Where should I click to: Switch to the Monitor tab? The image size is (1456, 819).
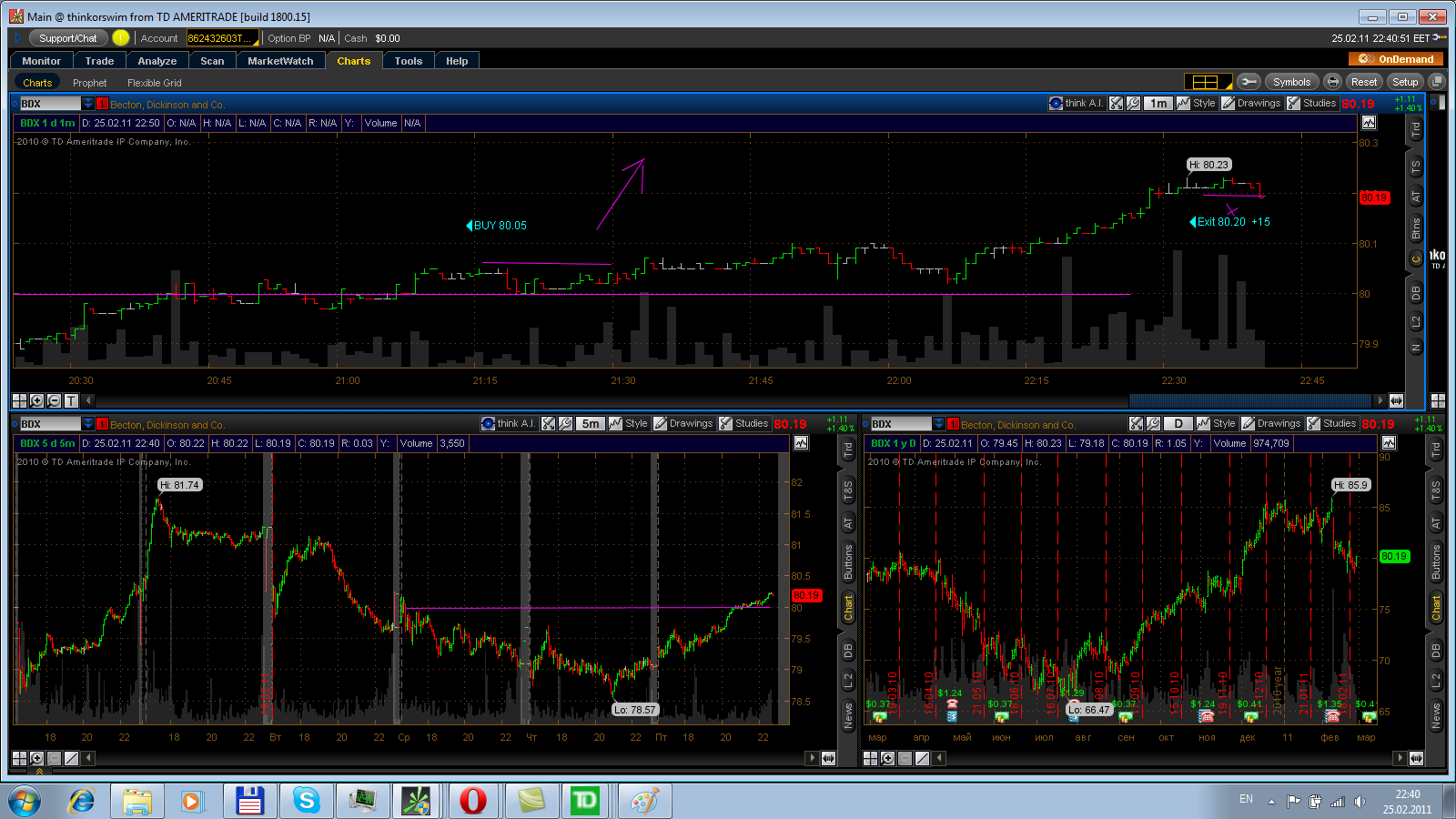coord(42,61)
